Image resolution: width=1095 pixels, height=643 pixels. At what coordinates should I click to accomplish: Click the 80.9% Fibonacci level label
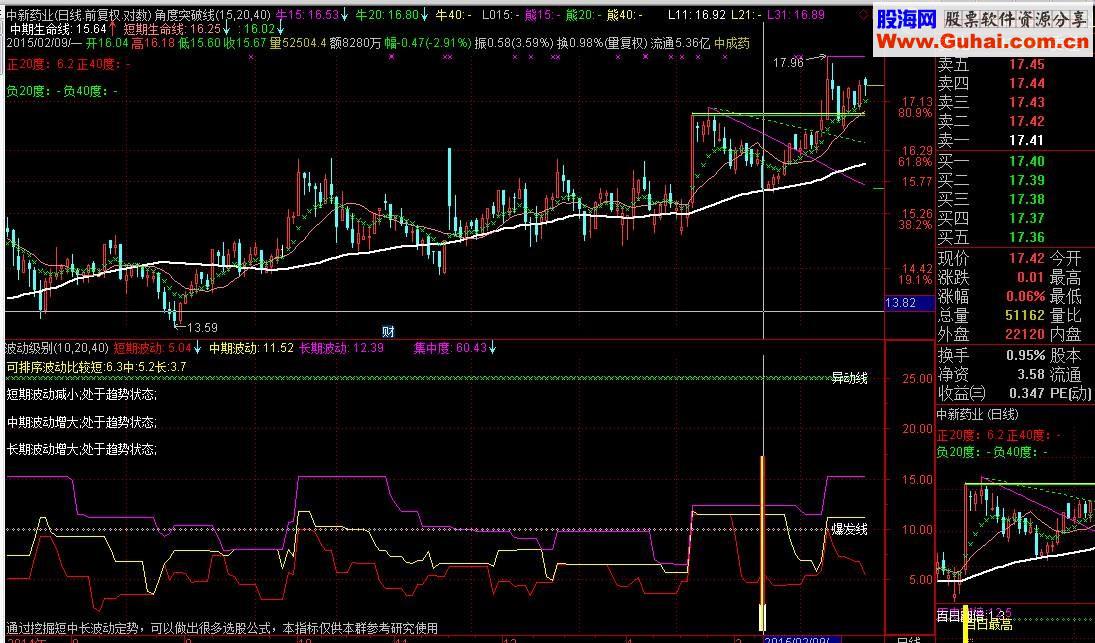(x=916, y=112)
